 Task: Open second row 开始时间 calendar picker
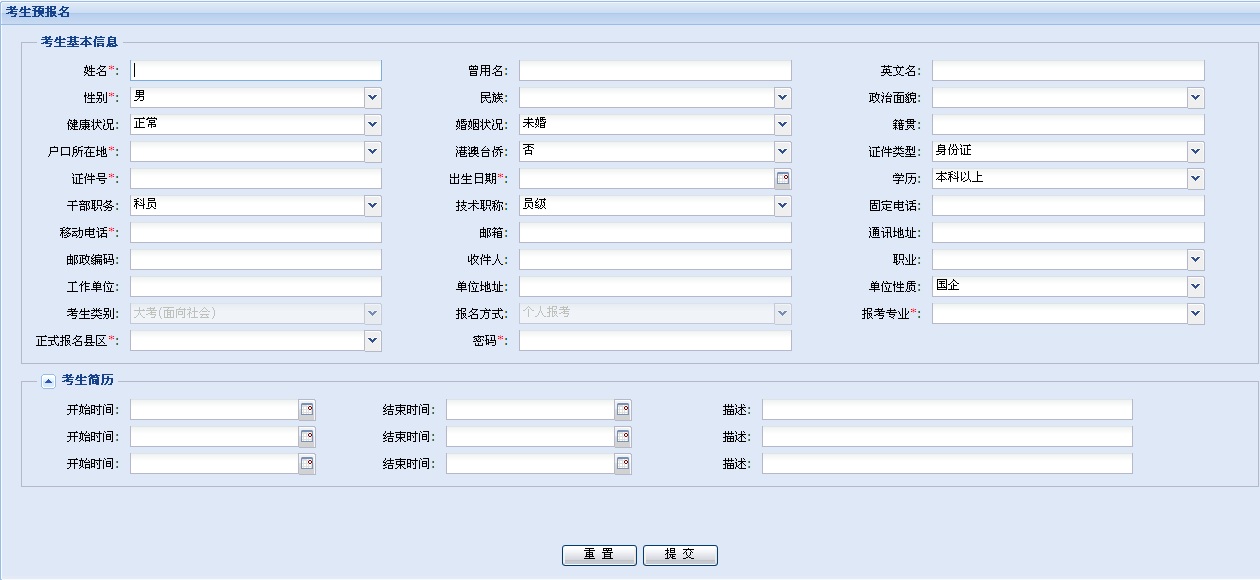(307, 437)
